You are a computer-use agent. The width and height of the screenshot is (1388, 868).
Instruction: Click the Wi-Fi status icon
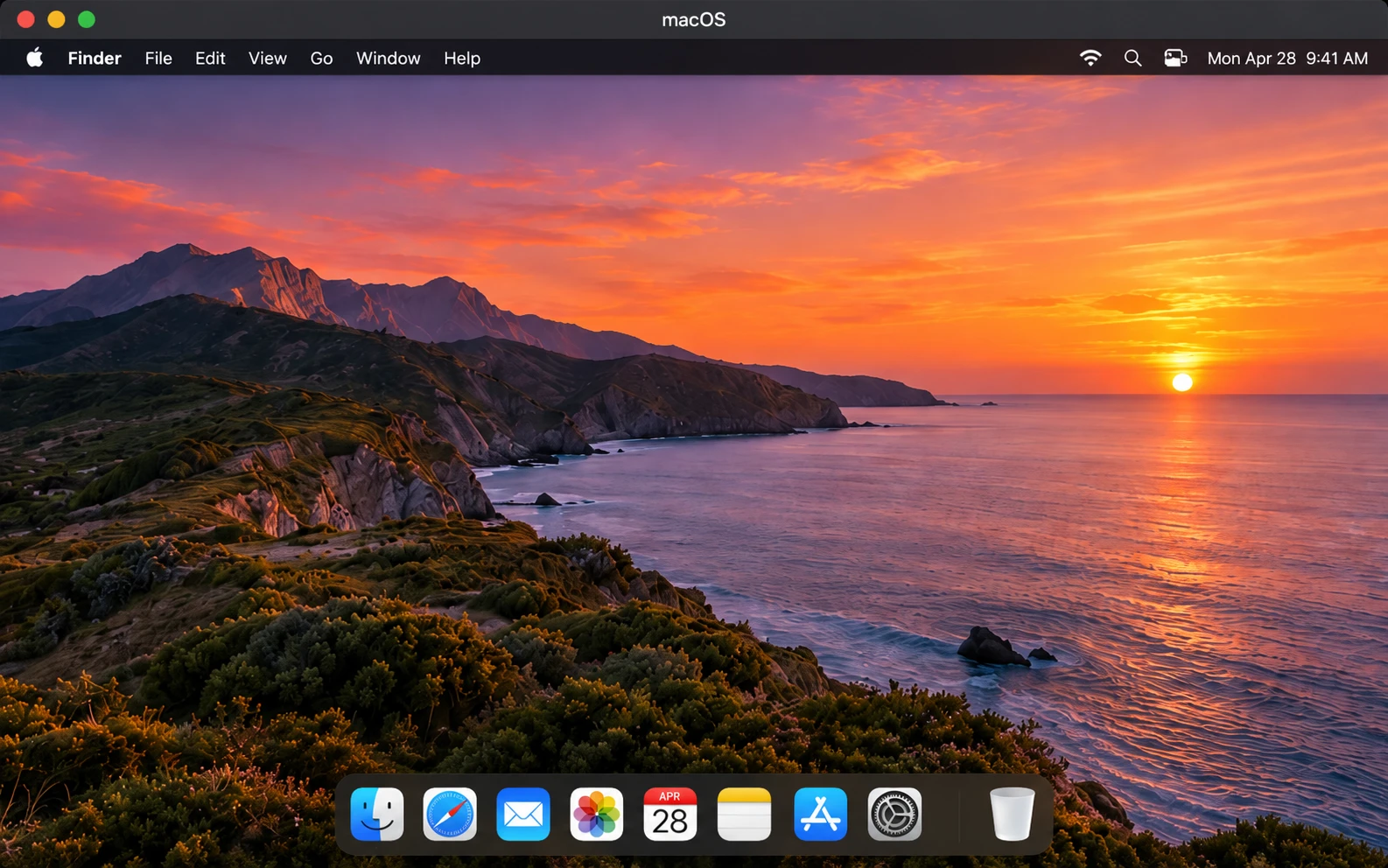1090,58
